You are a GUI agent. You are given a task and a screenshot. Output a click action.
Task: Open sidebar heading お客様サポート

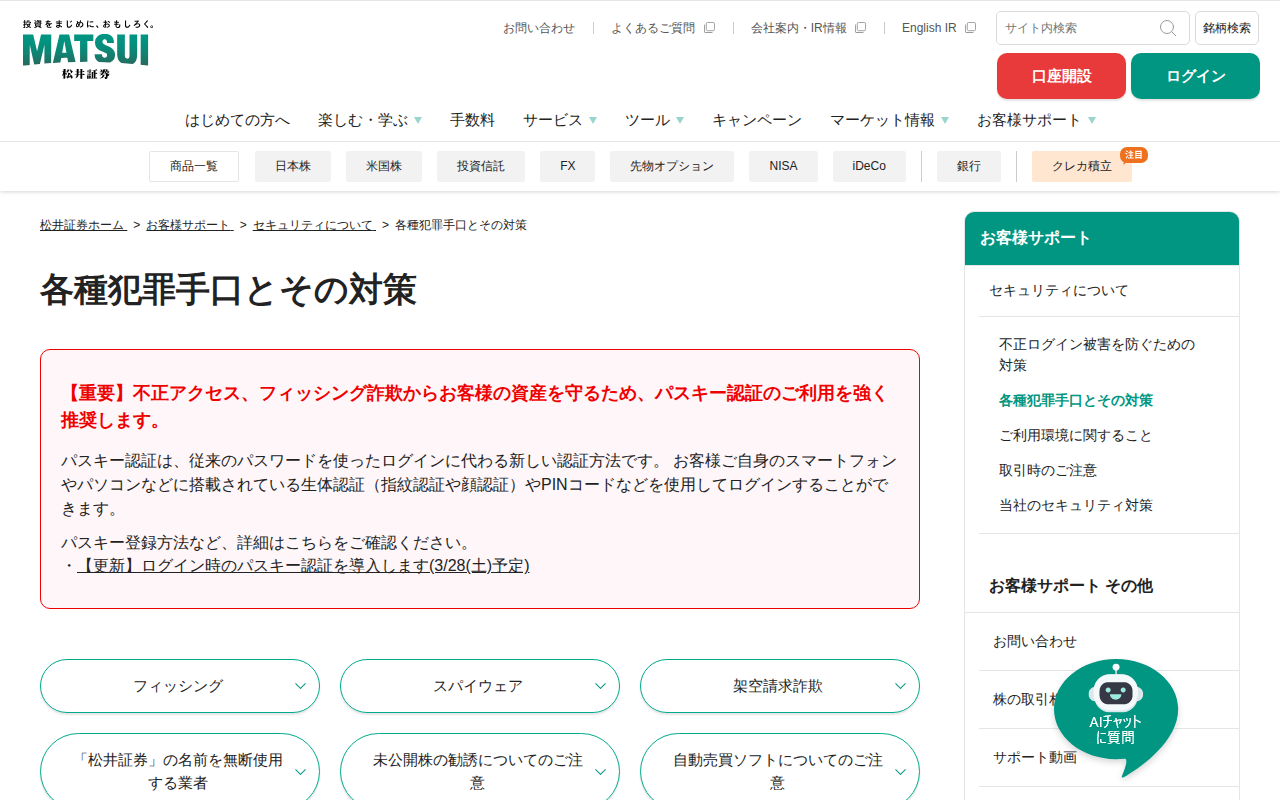[x=1102, y=238]
